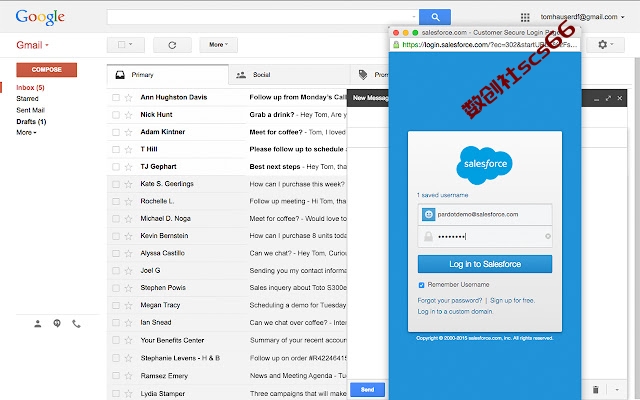Screen dimensions: 640x400
Task: Open the search options dropdown arrow
Action: [413, 17]
